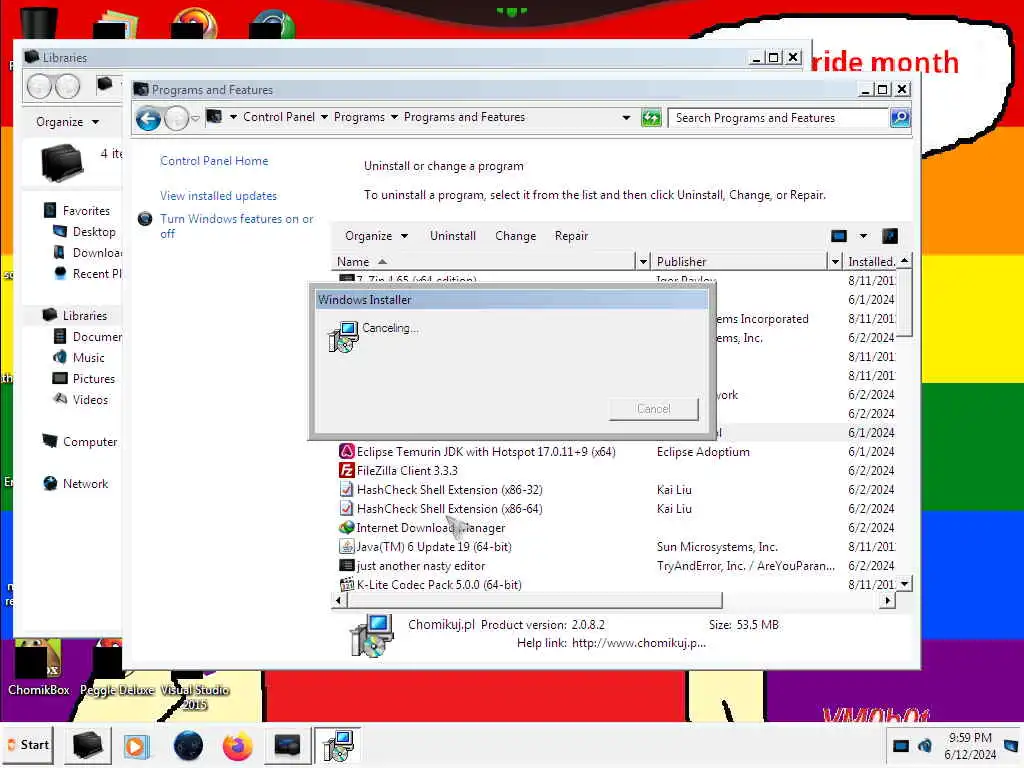Click the Repair toolbar command
The height and width of the screenshot is (768, 1024).
tap(571, 236)
